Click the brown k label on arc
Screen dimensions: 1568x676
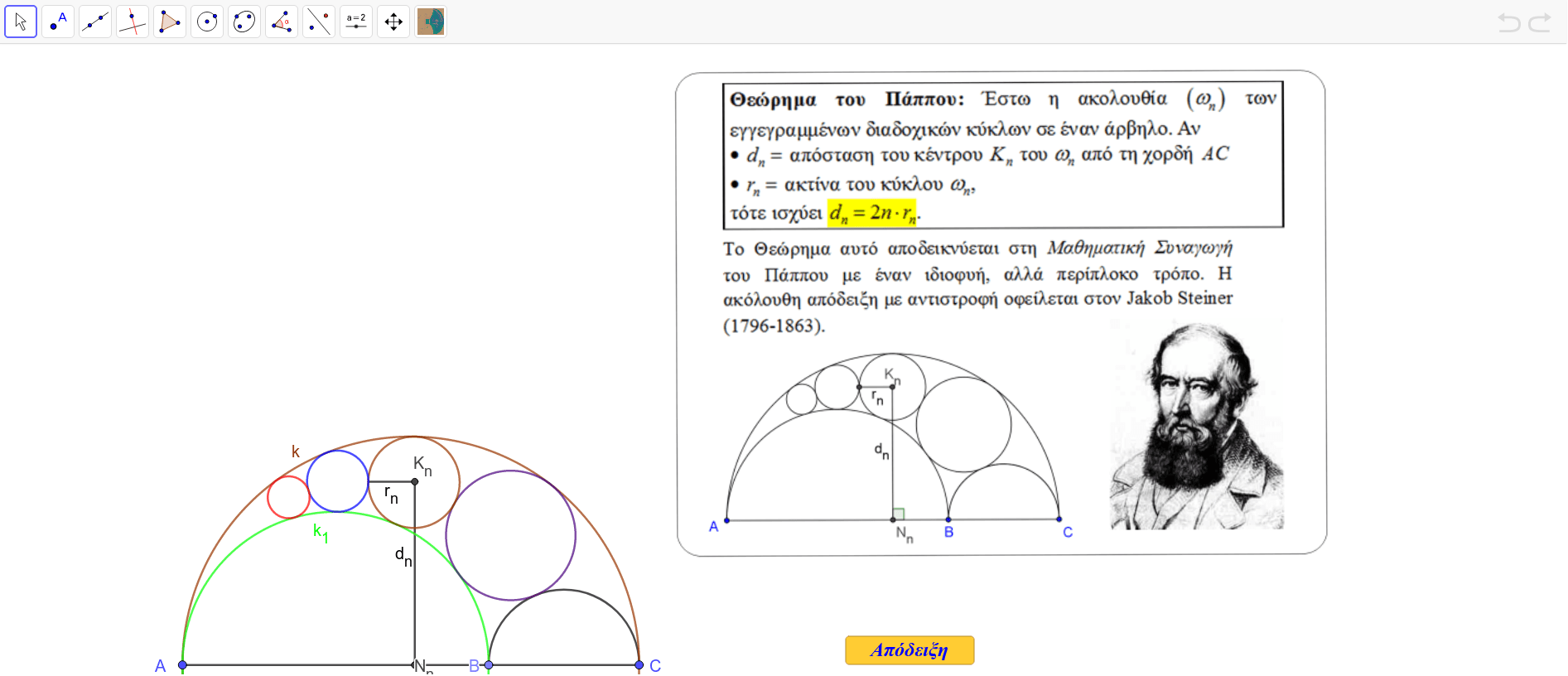pyautogui.click(x=296, y=451)
